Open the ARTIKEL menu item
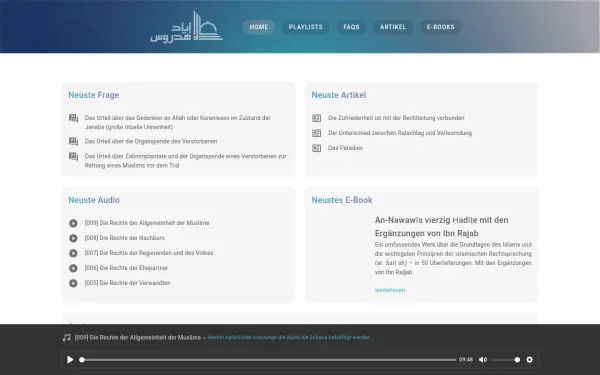 (393, 27)
